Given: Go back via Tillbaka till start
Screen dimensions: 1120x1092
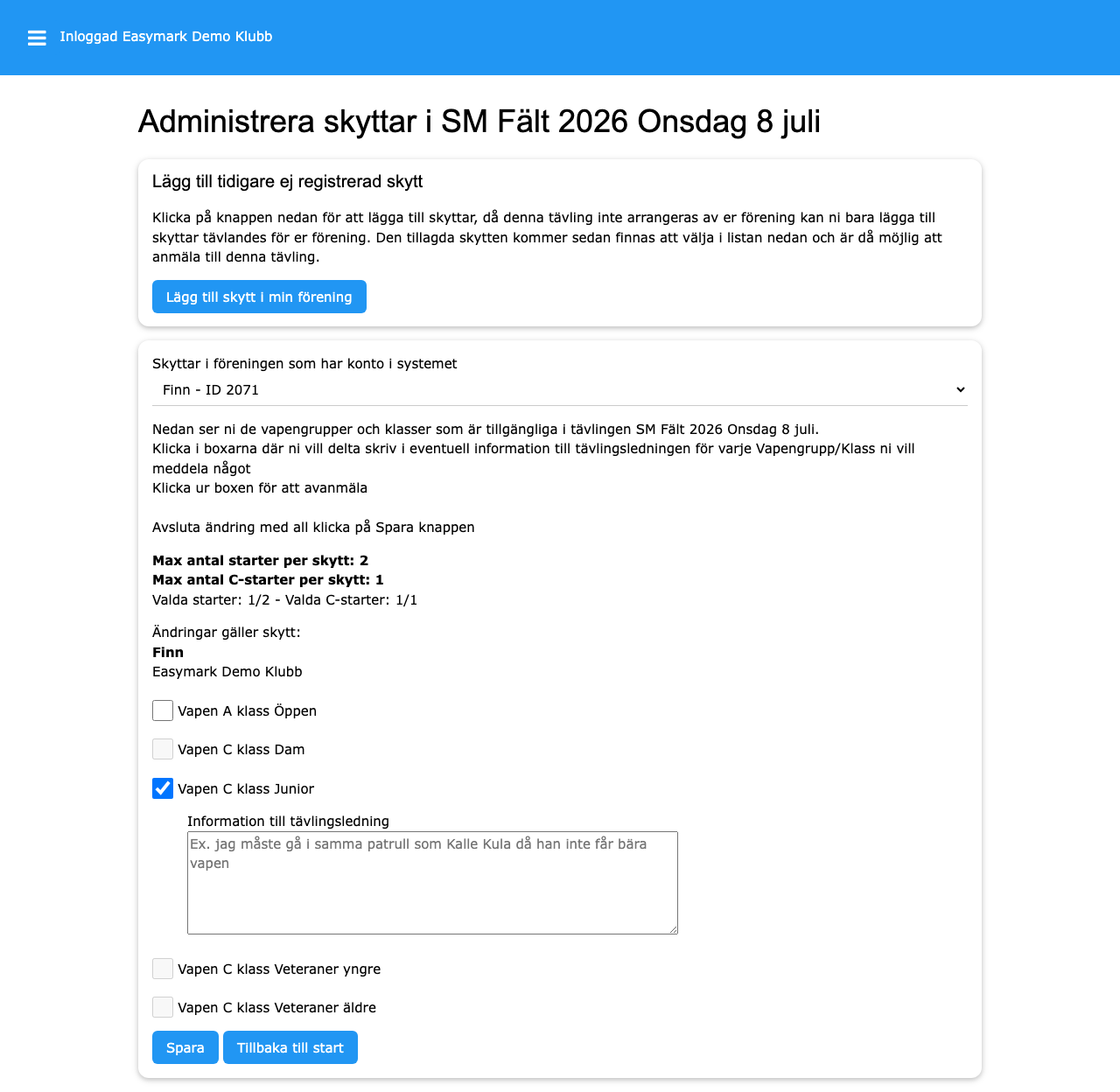Looking at the screenshot, I should click(x=290, y=1047).
